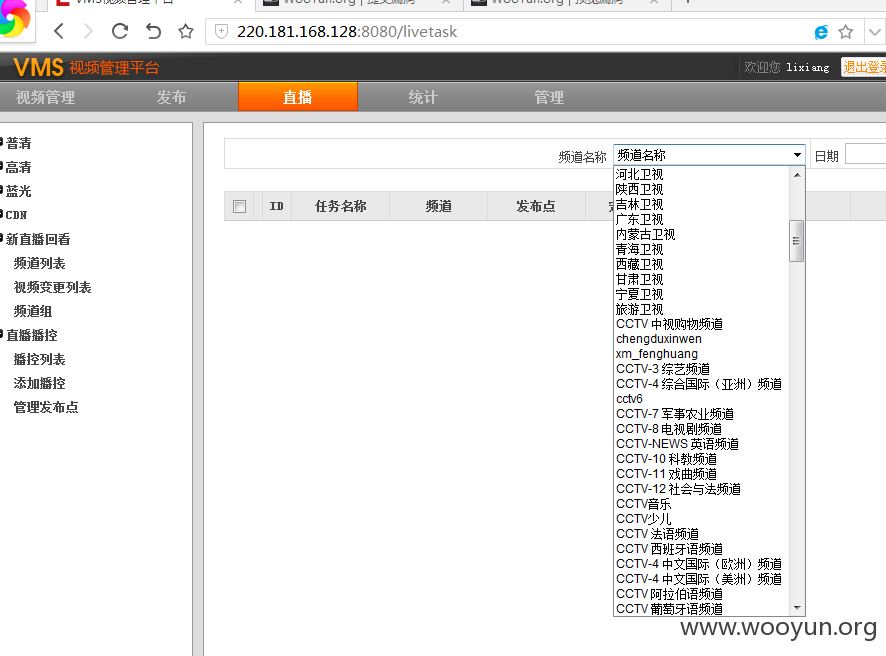Image resolution: width=886 pixels, height=656 pixels.
Task: Choose 青海卫视 from the channel list
Action: click(x=701, y=249)
